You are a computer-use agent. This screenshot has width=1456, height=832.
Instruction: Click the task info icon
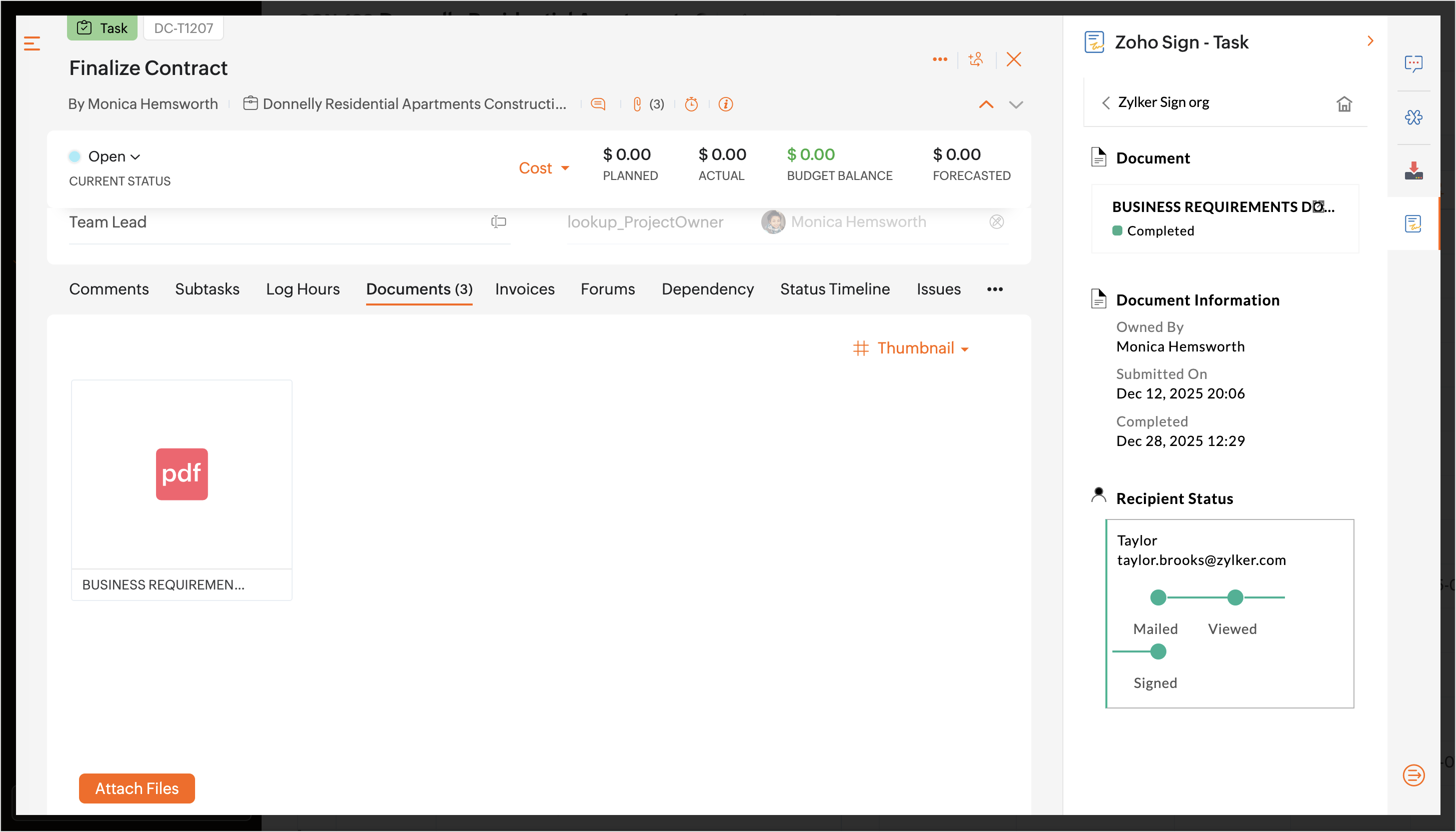[725, 104]
